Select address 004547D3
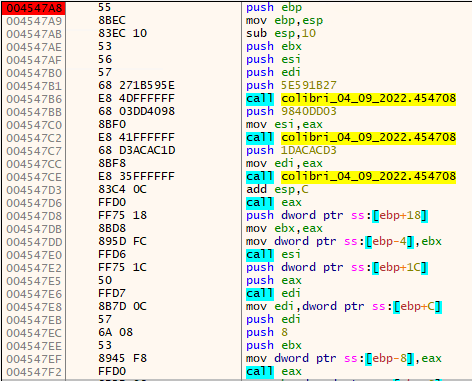Image resolution: width=472 pixels, height=381 pixels. click(x=34, y=190)
